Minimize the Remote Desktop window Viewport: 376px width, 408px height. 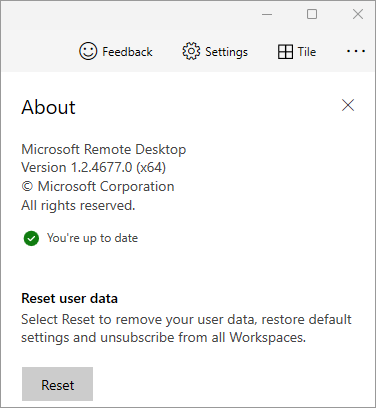pyautogui.click(x=267, y=14)
